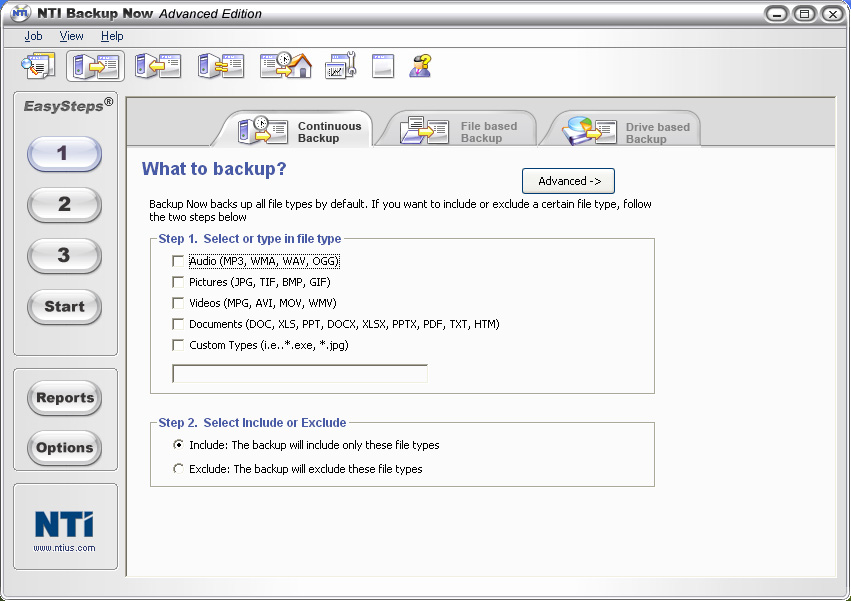Enable the Documents file type checkbox
This screenshot has height=601, width=851.
[178, 324]
